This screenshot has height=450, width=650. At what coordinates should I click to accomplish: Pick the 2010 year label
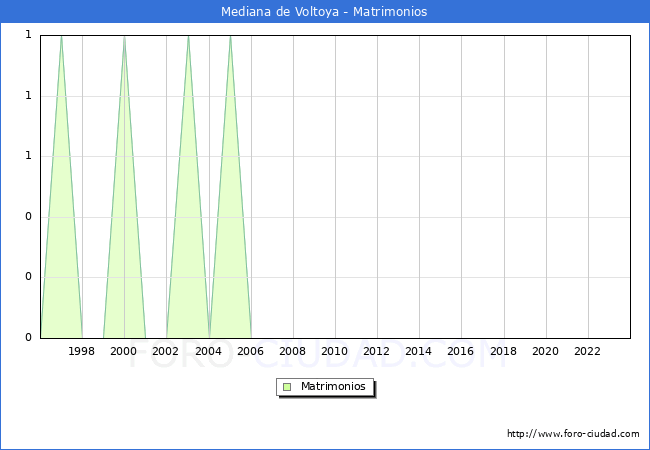tap(334, 351)
